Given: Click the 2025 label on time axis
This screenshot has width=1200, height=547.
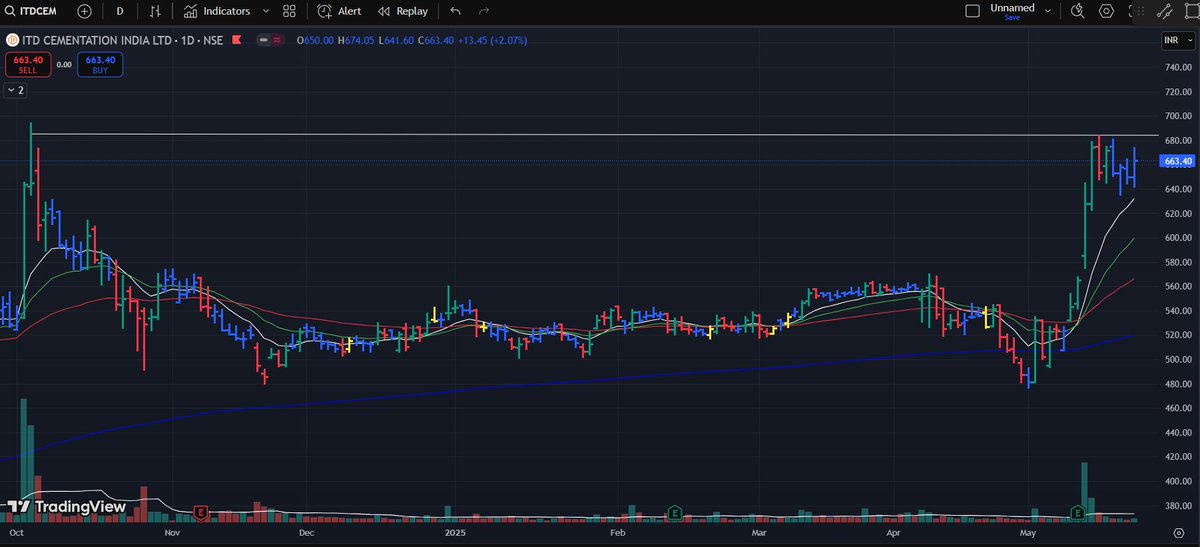Looking at the screenshot, I should click(454, 533).
